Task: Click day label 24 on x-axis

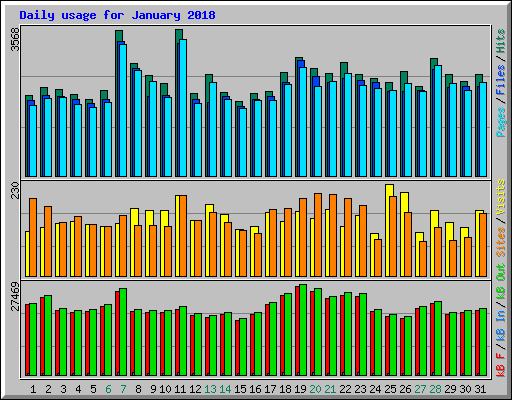Action: click(x=375, y=389)
